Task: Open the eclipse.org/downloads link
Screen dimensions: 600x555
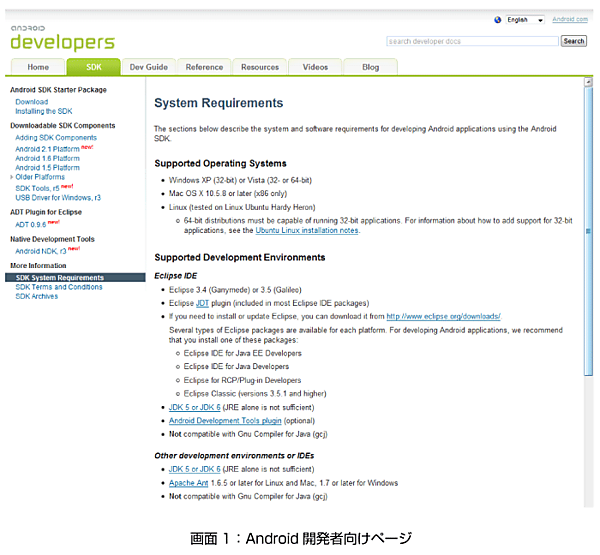Action: pos(443,317)
